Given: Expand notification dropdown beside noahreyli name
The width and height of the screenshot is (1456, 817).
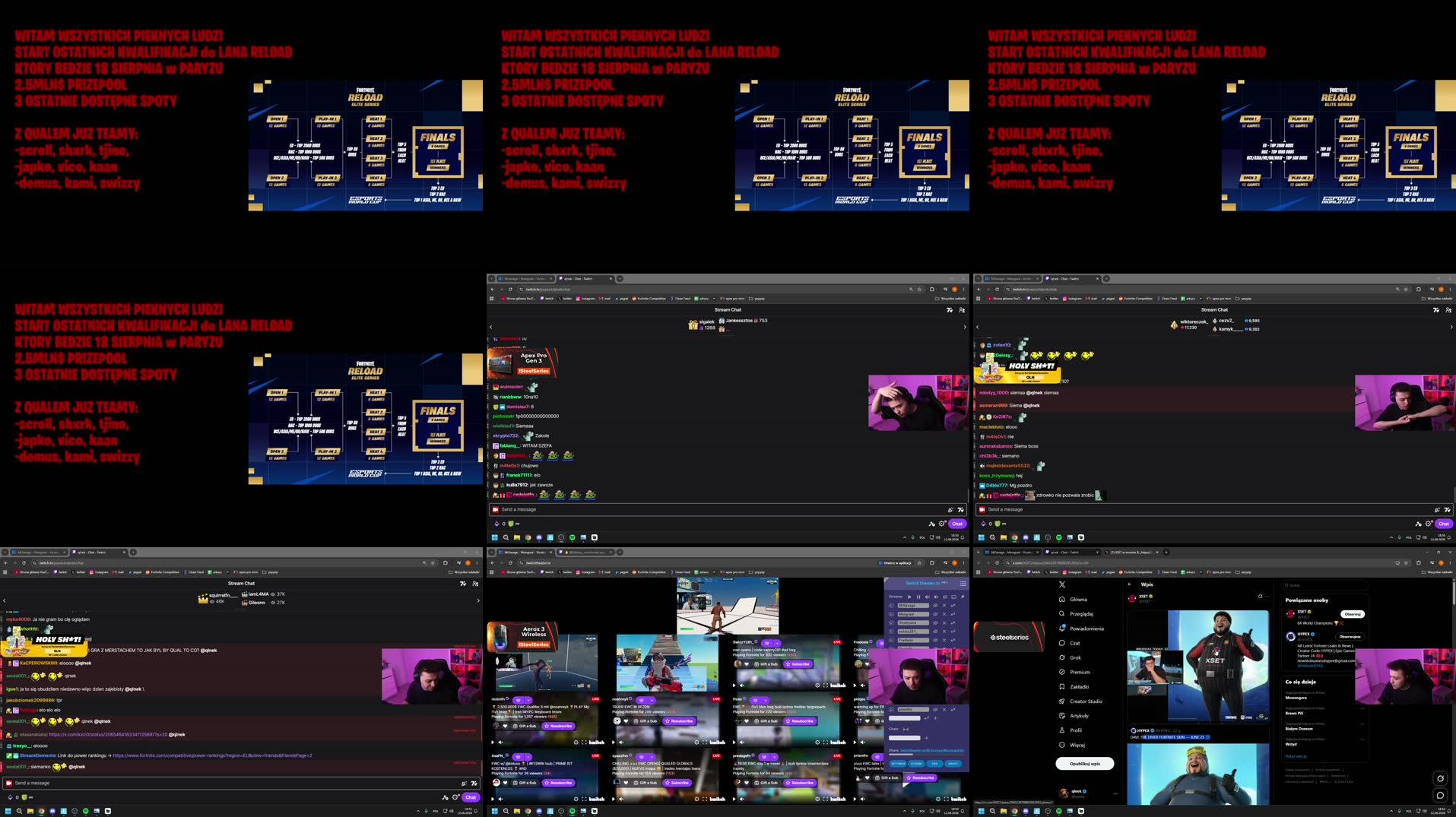Looking at the screenshot, I should pos(652,700).
